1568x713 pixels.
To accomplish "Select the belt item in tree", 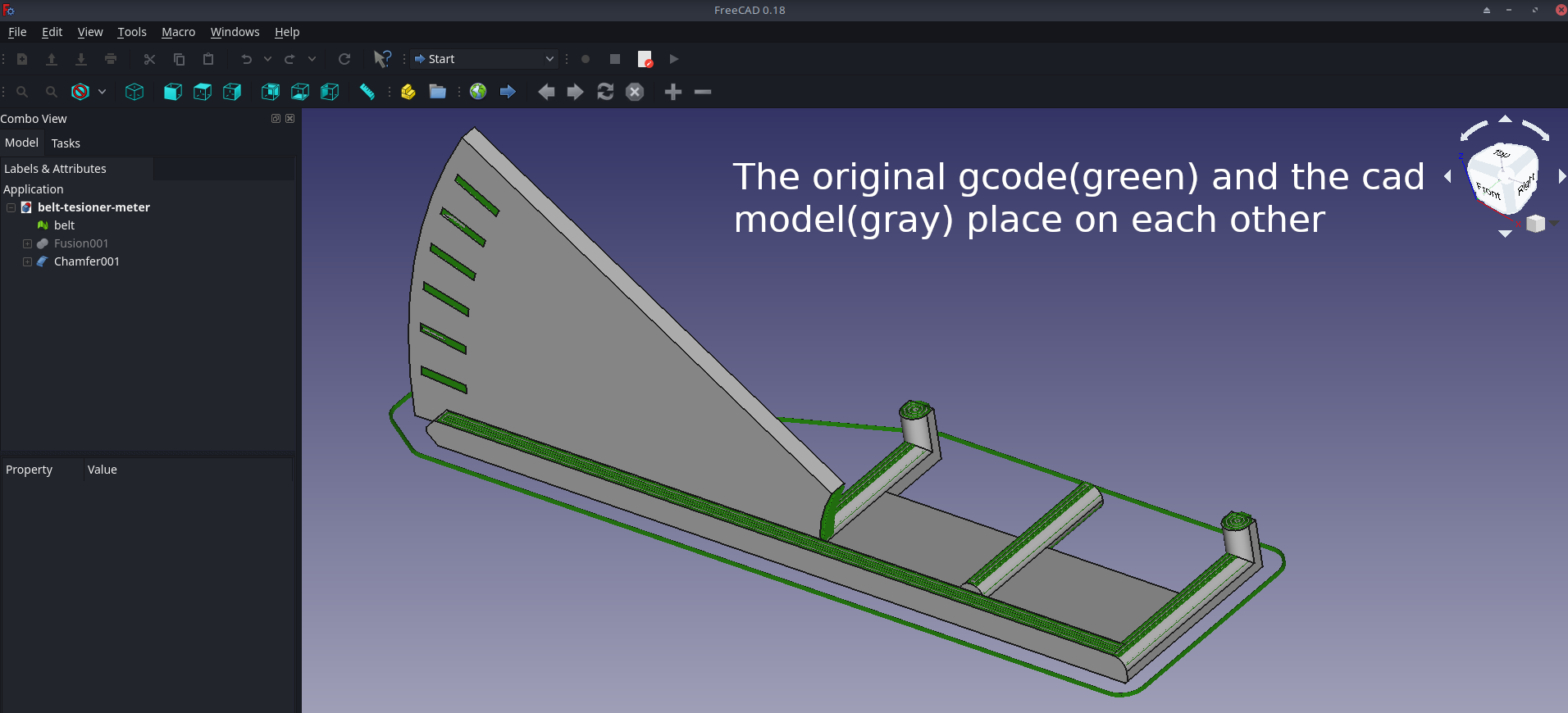I will click(x=64, y=225).
